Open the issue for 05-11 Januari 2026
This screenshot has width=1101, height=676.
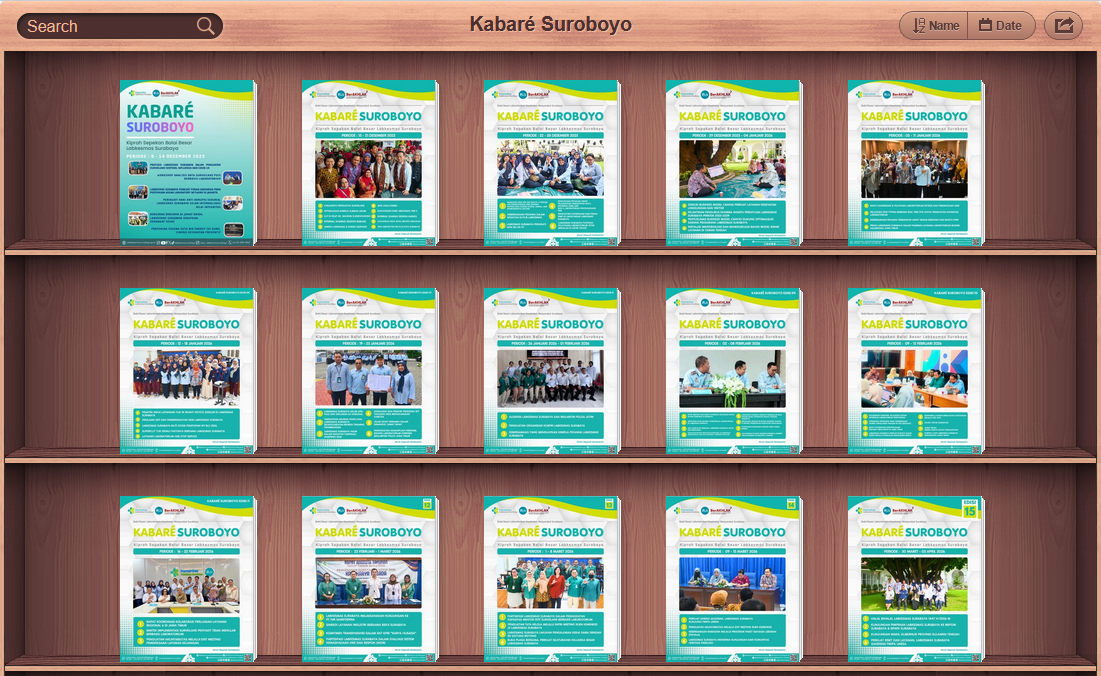pyautogui.click(x=916, y=163)
